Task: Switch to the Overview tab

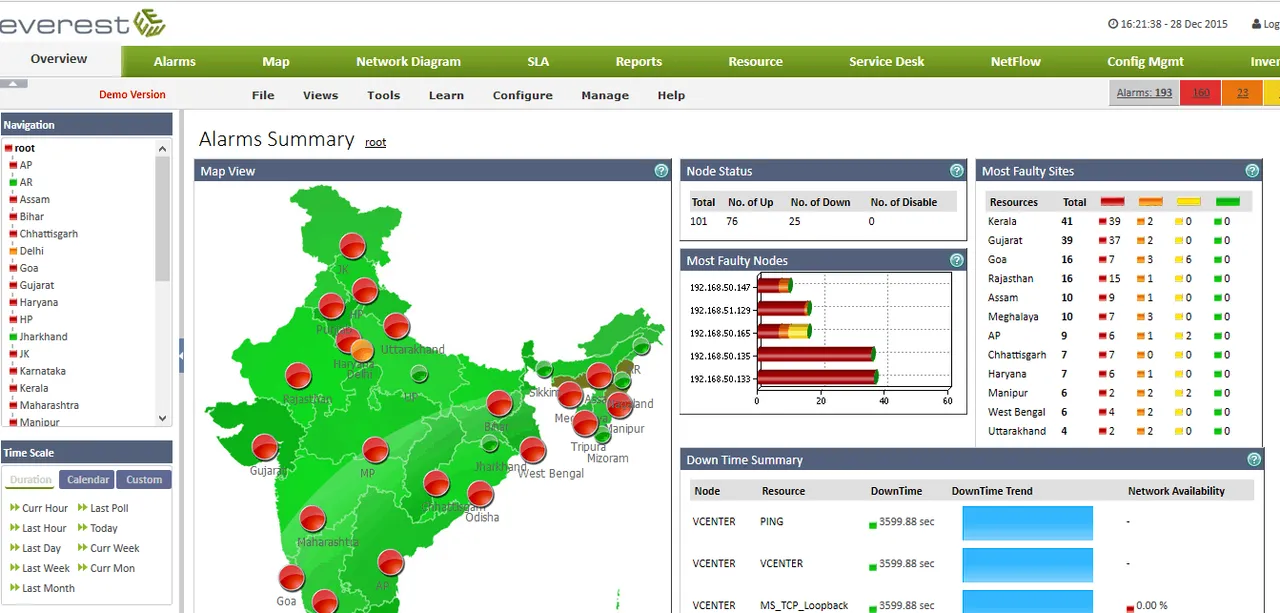Action: coord(59,59)
